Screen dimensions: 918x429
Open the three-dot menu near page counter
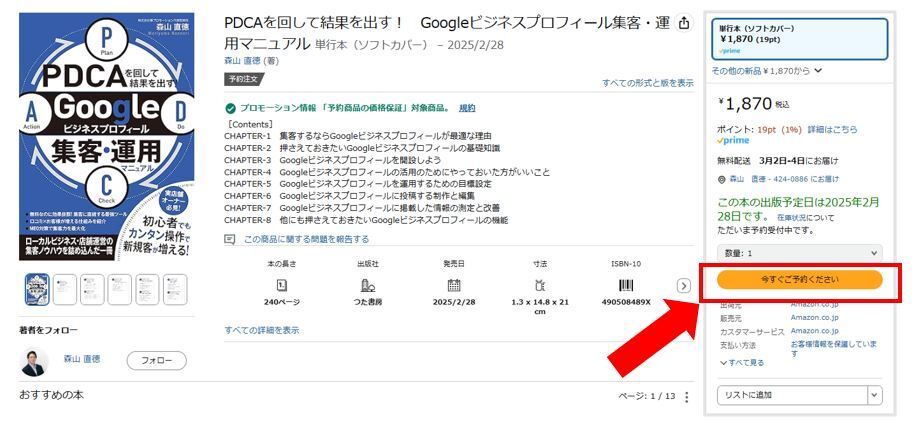coord(687,397)
